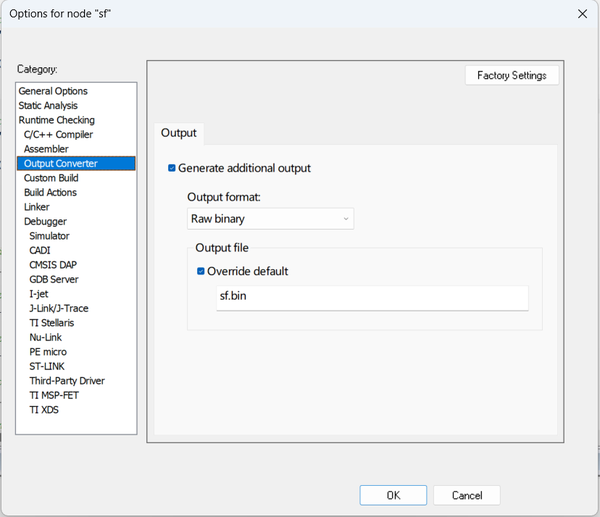This screenshot has height=517, width=600.
Task: Open the ST-LINK debugger settings
Action: tap(48, 366)
